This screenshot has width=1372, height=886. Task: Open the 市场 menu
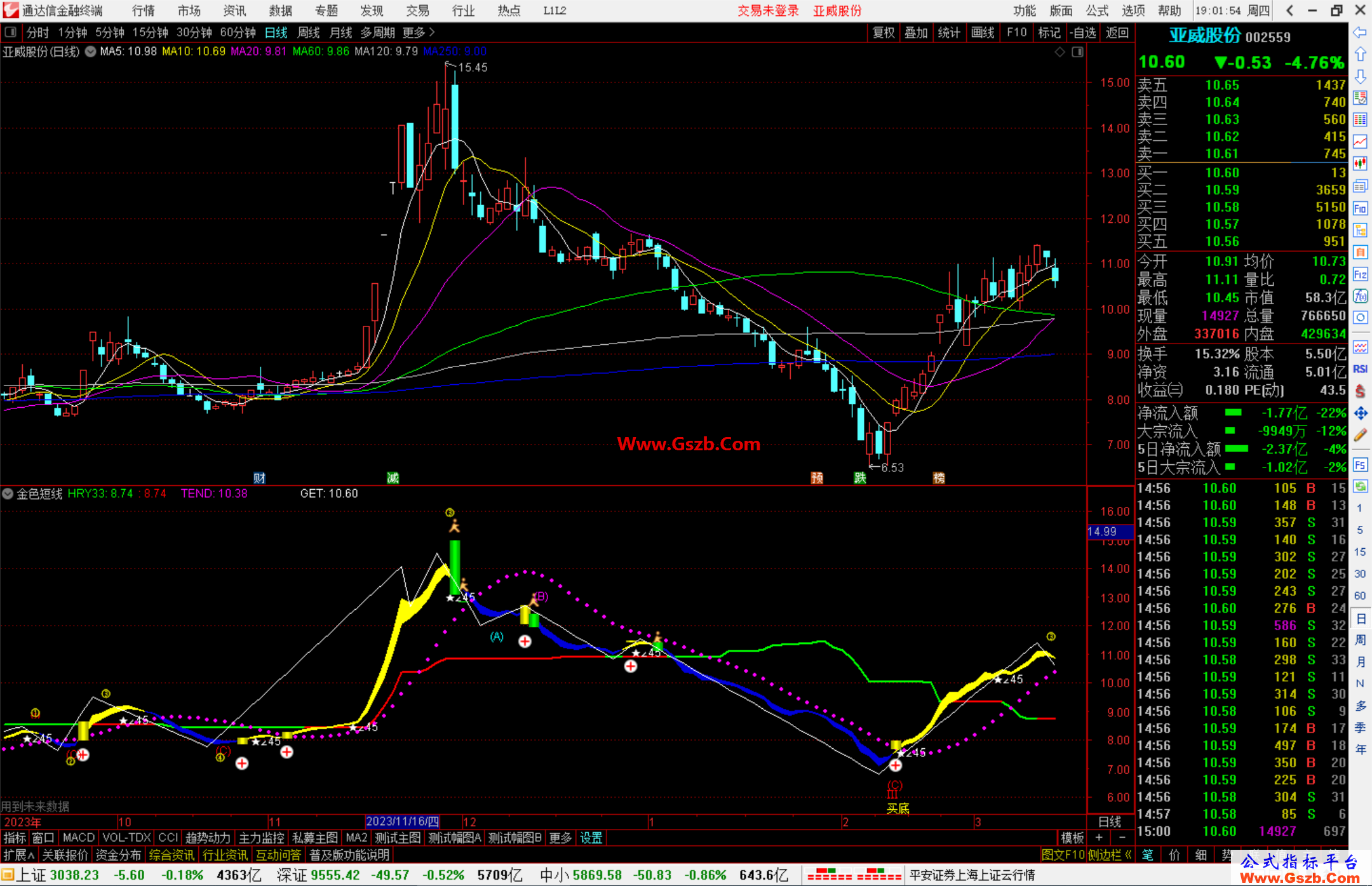coord(189,10)
